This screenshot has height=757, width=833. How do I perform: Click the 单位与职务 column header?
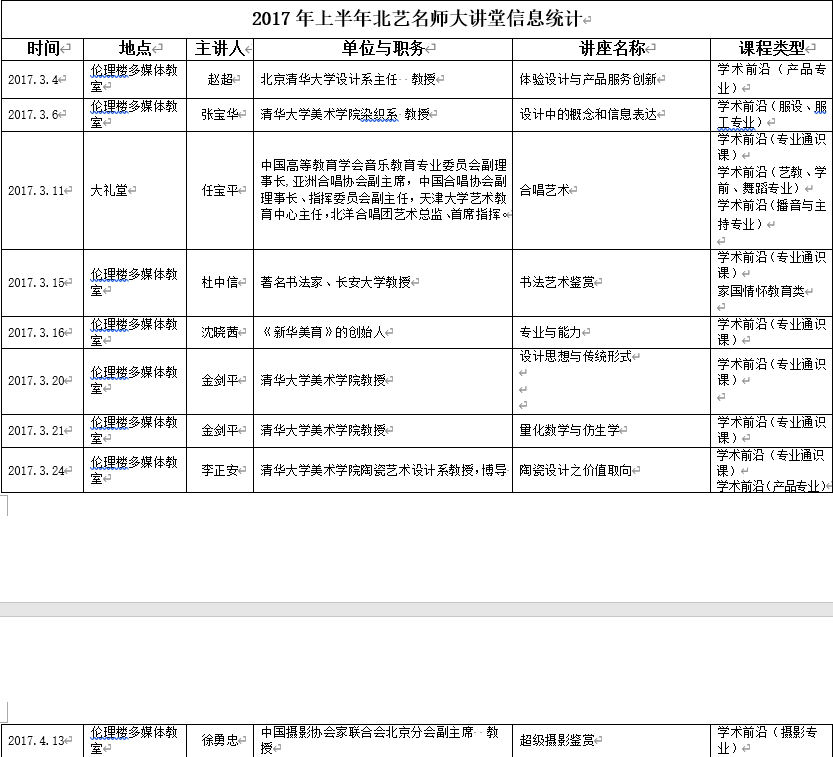pos(382,48)
